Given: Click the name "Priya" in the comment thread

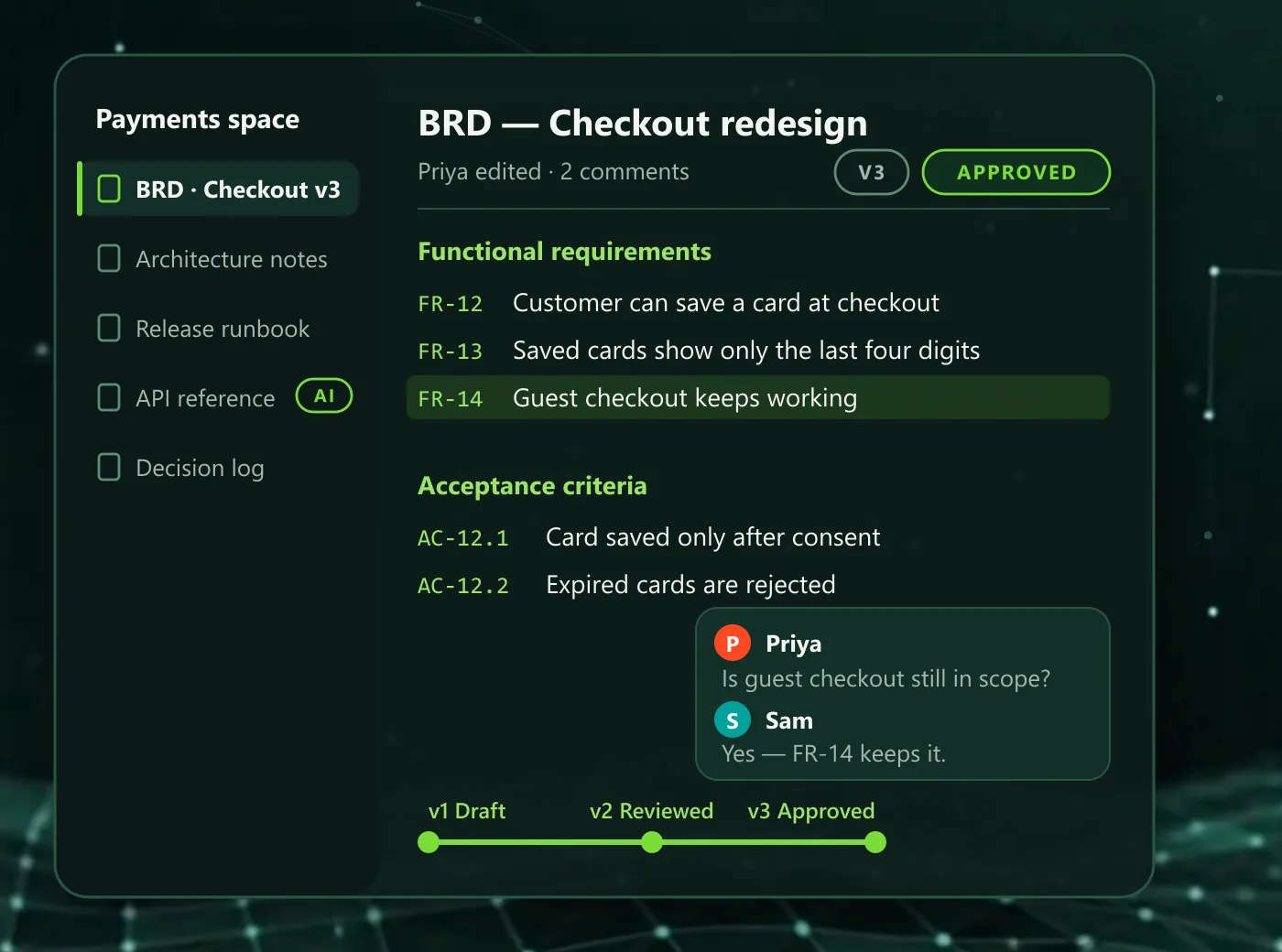Looking at the screenshot, I should pos(793,644).
